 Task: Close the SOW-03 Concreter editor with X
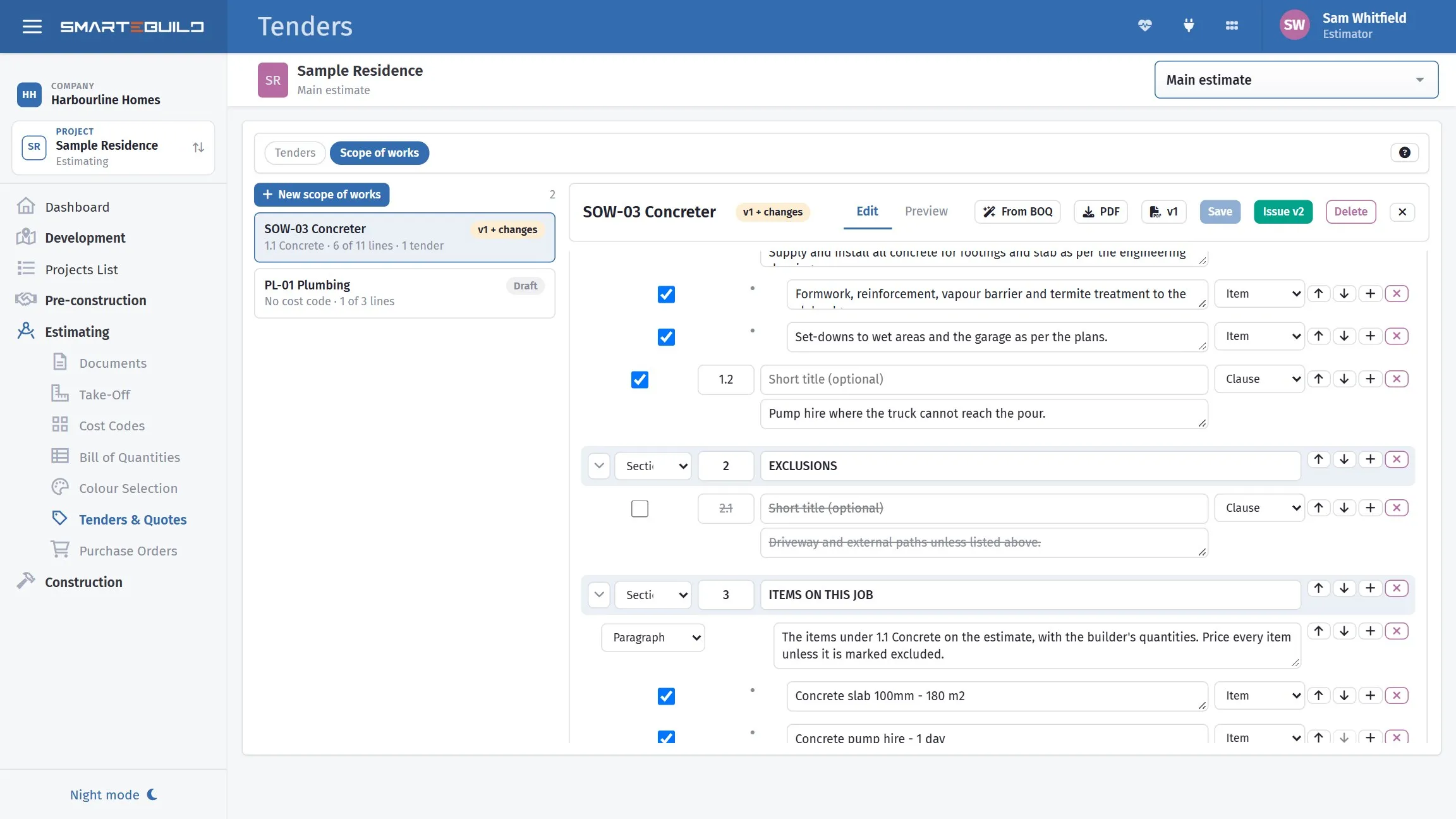point(1402,212)
